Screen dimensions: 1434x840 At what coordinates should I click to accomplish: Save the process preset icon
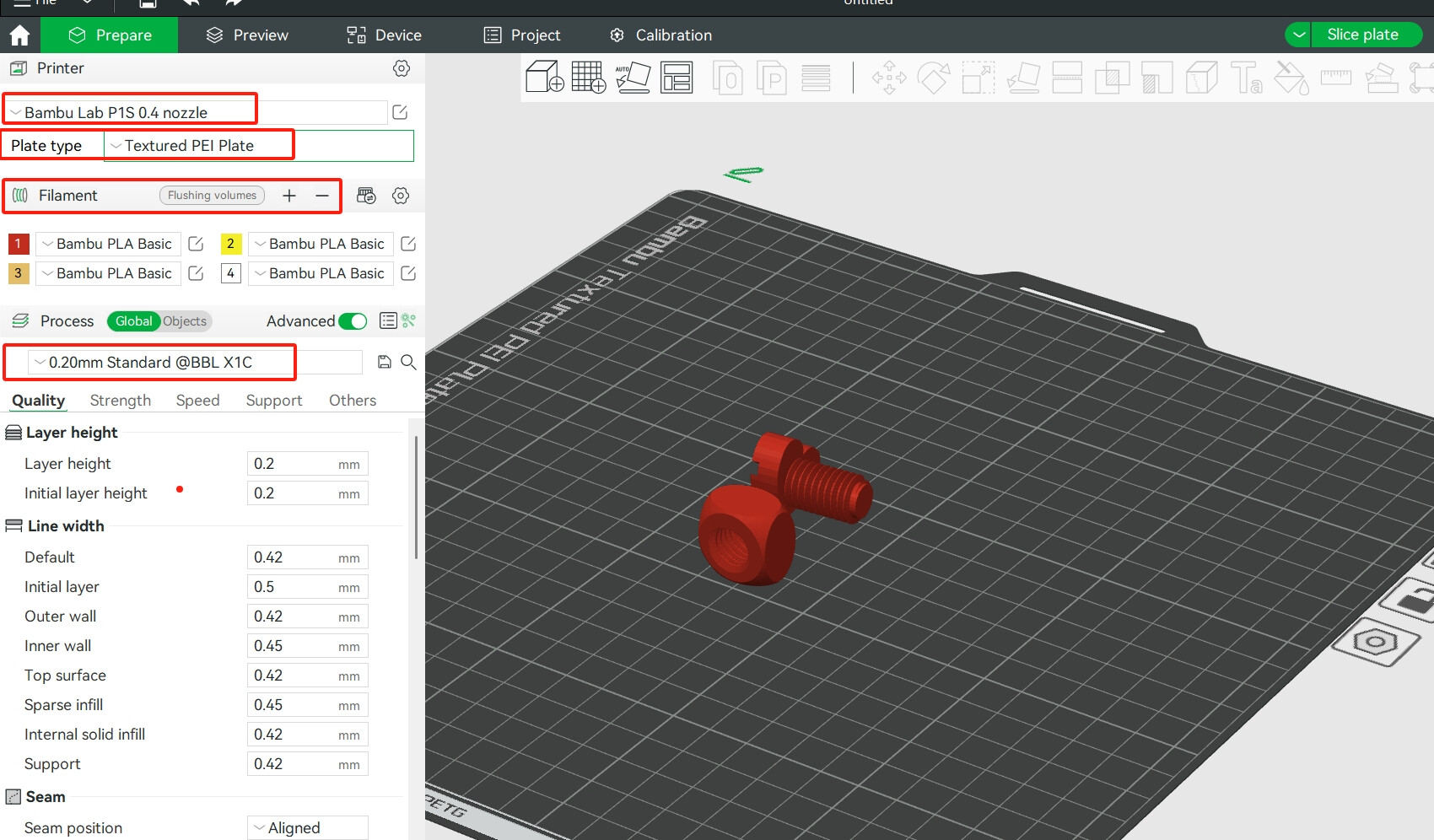click(384, 362)
